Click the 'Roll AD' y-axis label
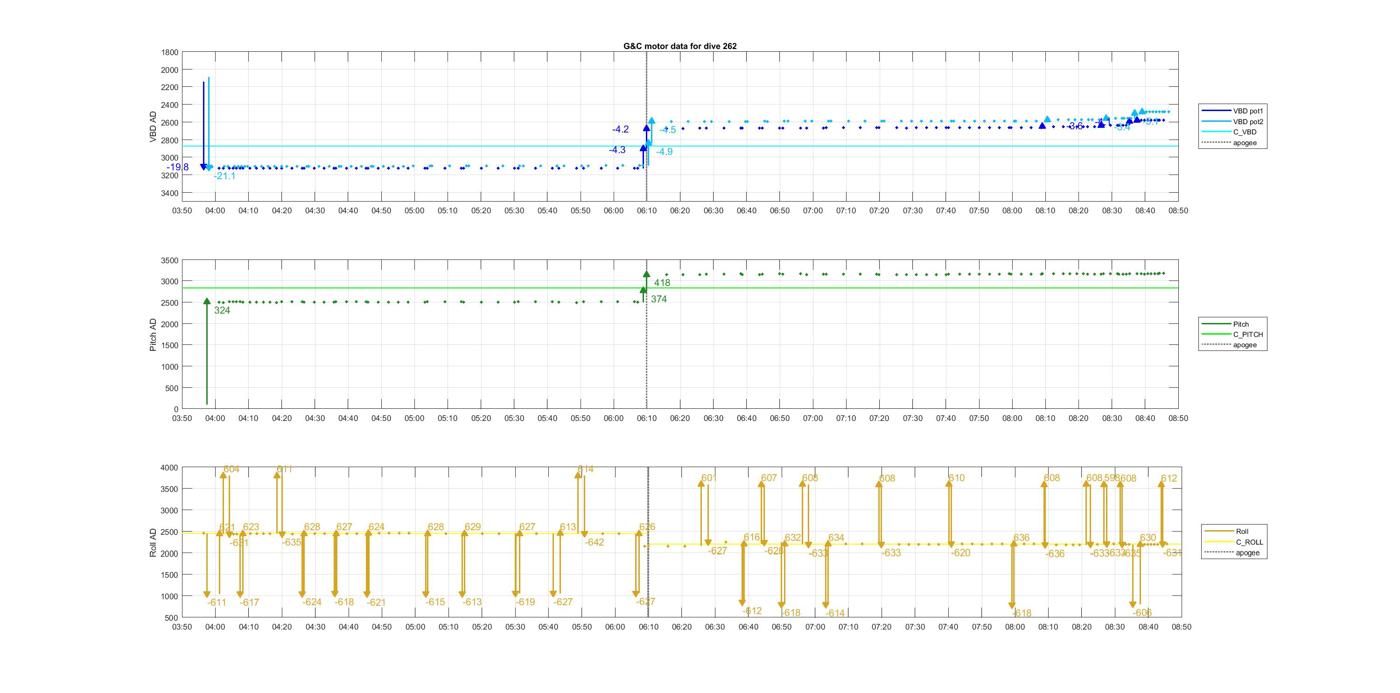This screenshot has height=693, width=1400. pos(154,542)
